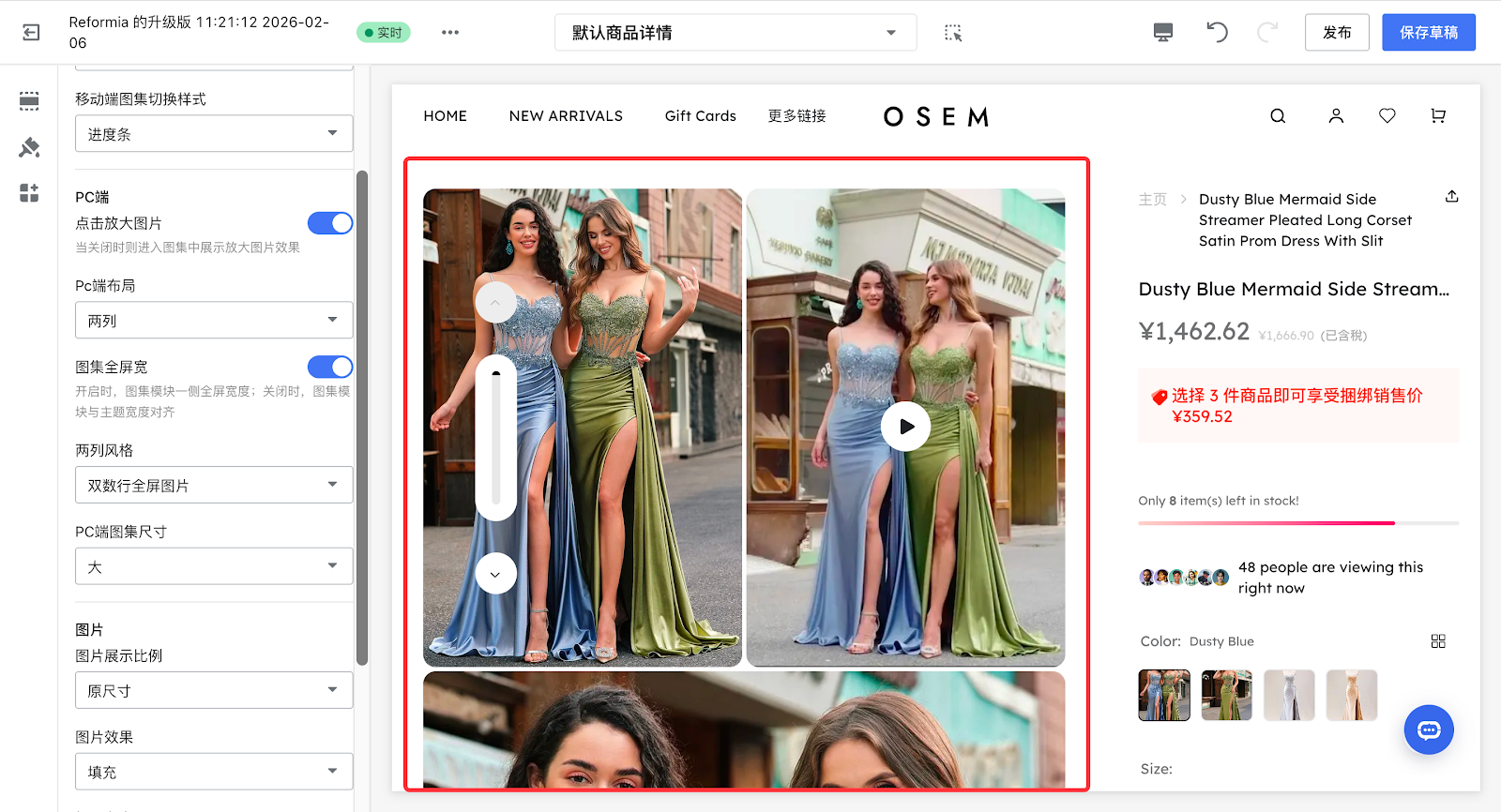Click NEW ARRIVALS in the navigation
This screenshot has width=1501, height=812.
566,116
